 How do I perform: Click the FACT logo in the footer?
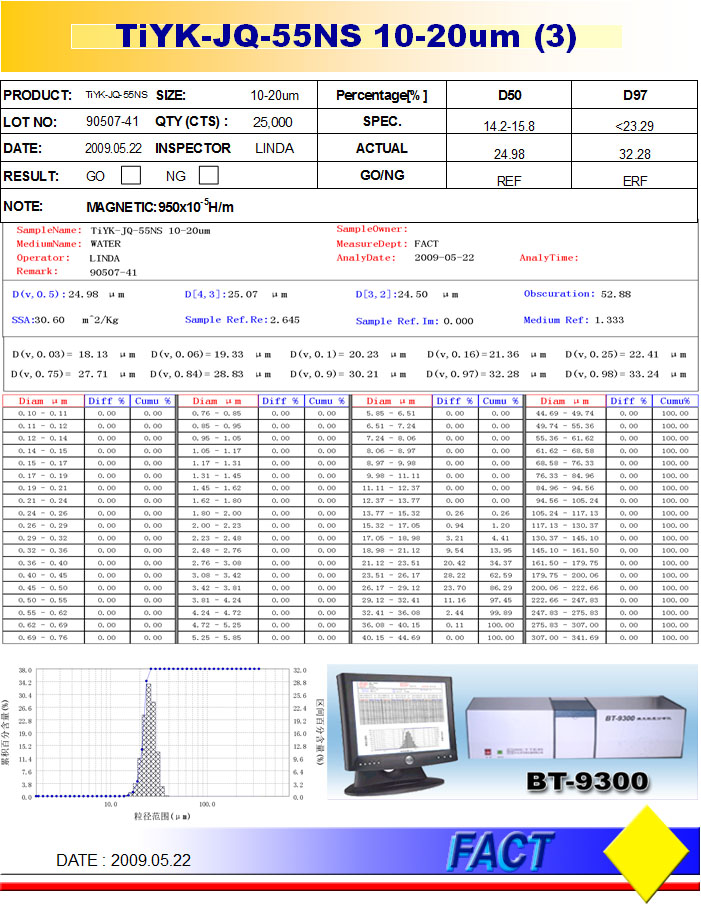(499, 851)
